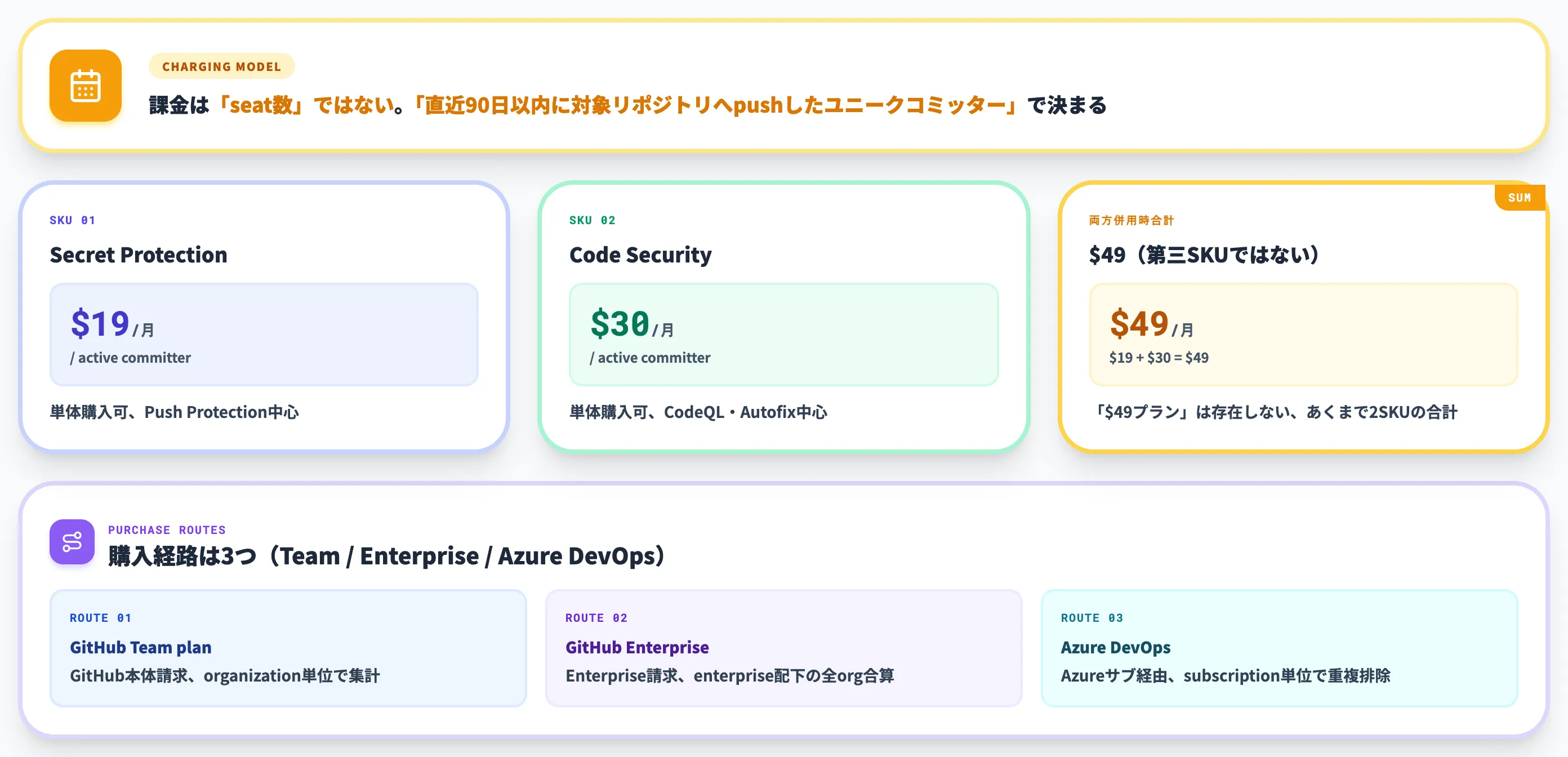Open the Azure DevOps route card
Viewport: 1568px width, 757px height.
[1279, 648]
